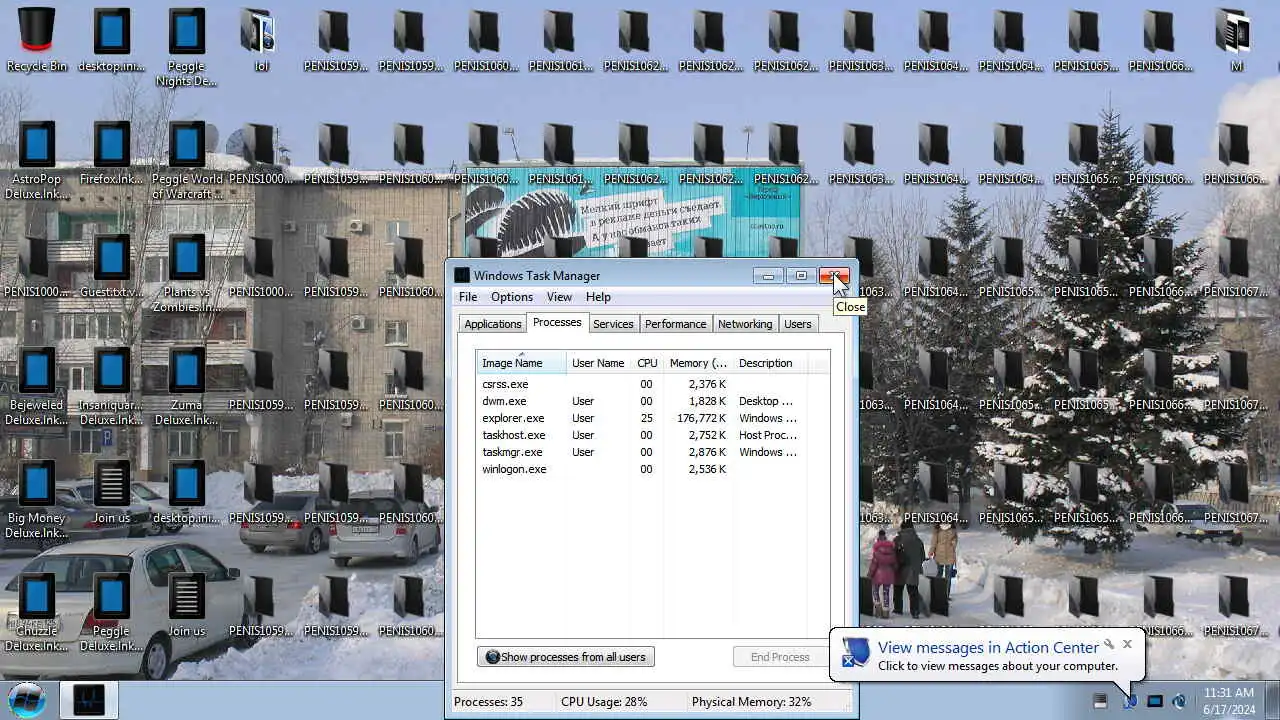Select the winlogon.exe process row

pos(653,469)
